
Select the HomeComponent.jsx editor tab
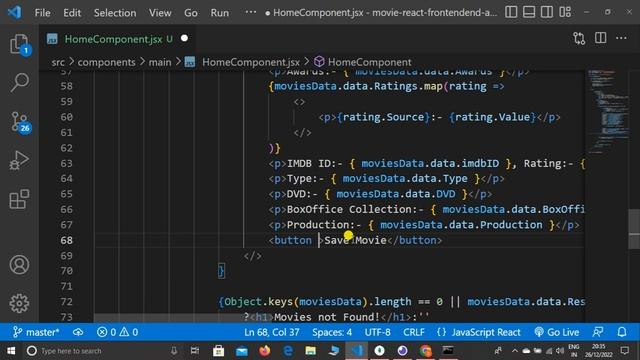118,39
